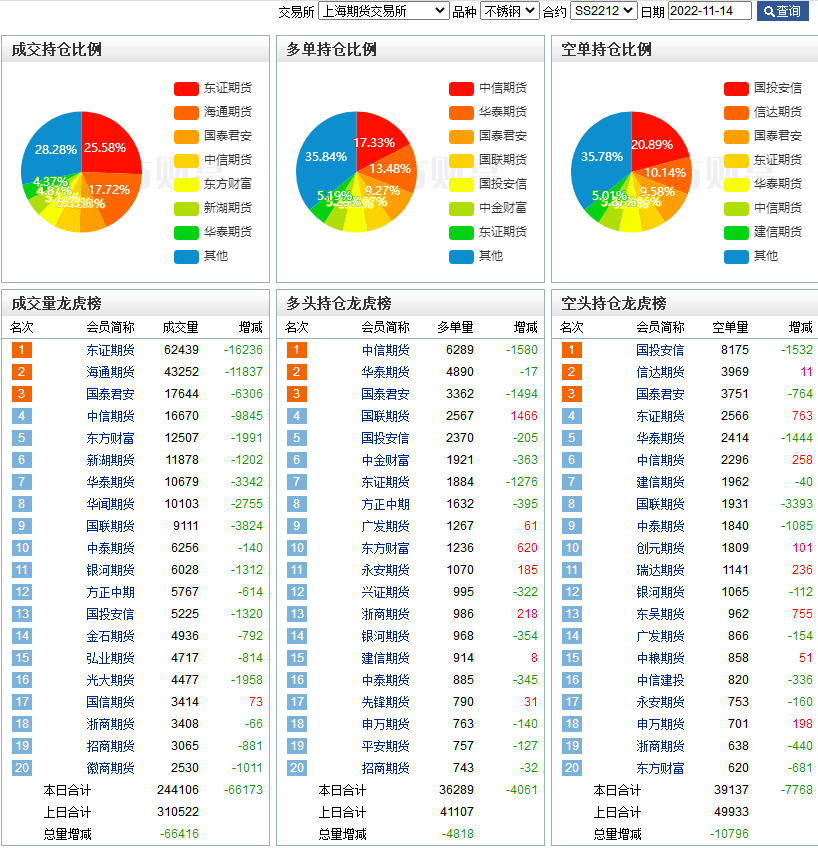Click green 建信期货 legend swatch

(x=736, y=233)
